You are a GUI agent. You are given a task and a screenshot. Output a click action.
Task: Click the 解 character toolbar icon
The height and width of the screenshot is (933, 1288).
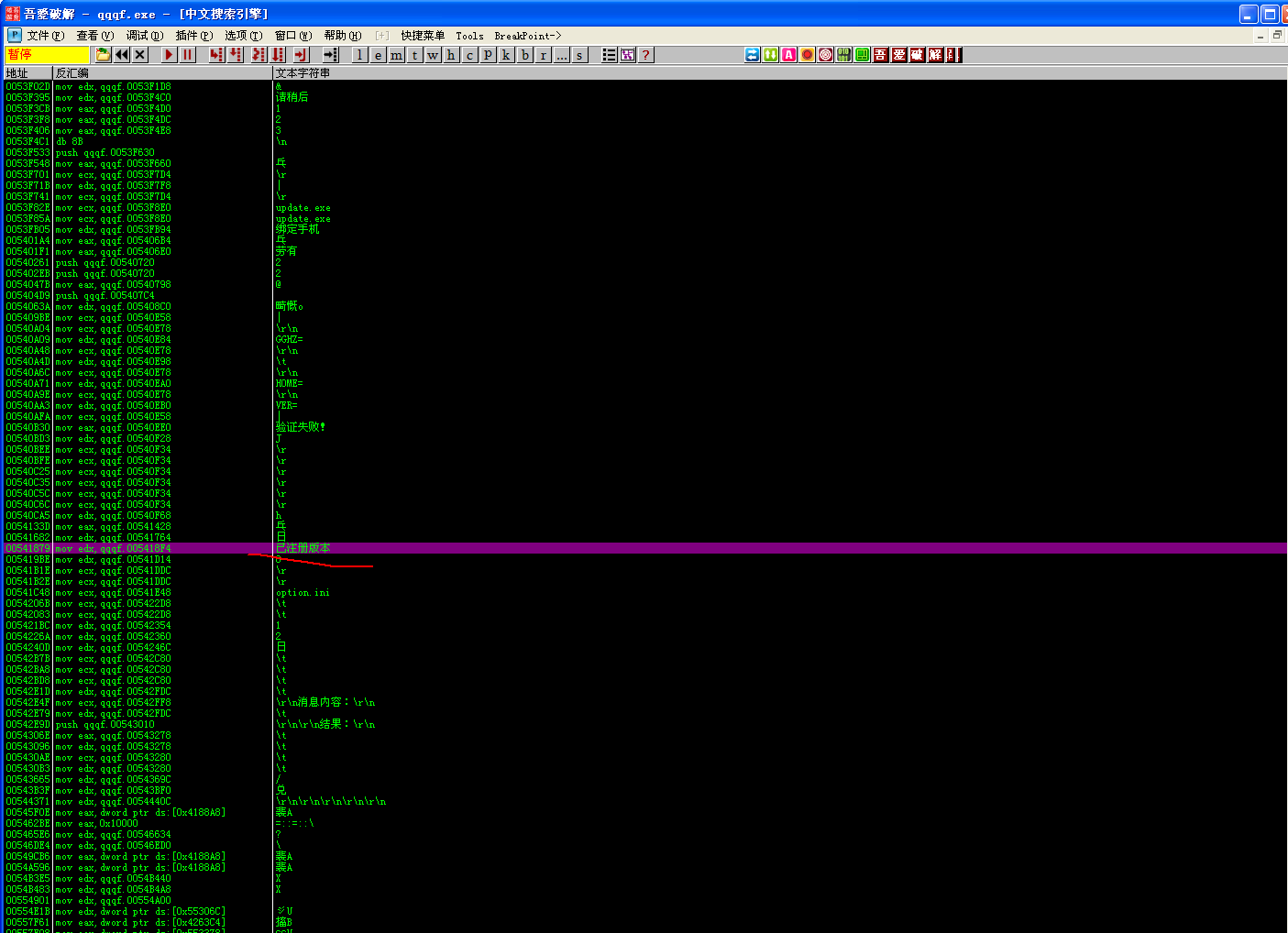pyautogui.click(x=936, y=55)
